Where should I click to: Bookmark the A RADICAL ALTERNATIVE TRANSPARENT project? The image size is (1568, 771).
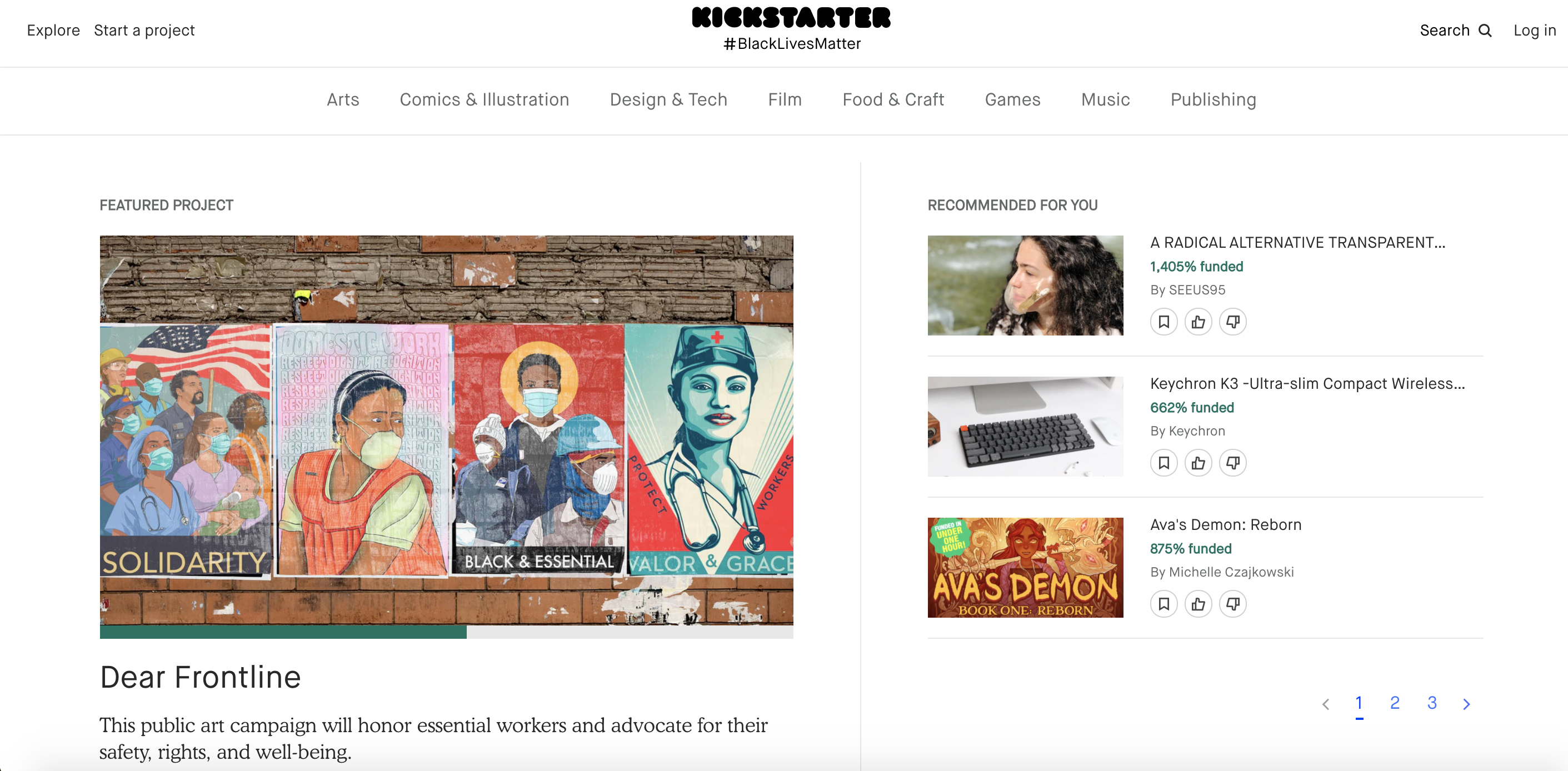(x=1164, y=322)
